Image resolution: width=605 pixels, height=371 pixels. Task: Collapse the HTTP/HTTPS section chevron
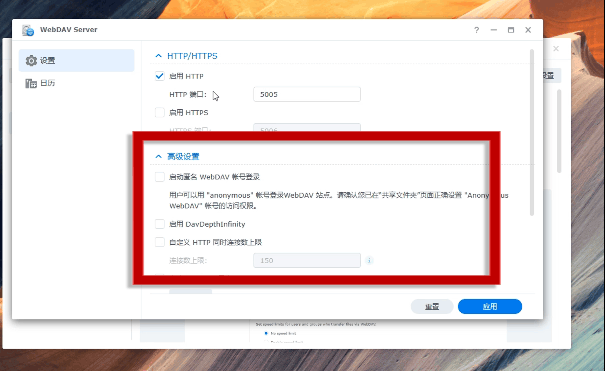point(158,56)
